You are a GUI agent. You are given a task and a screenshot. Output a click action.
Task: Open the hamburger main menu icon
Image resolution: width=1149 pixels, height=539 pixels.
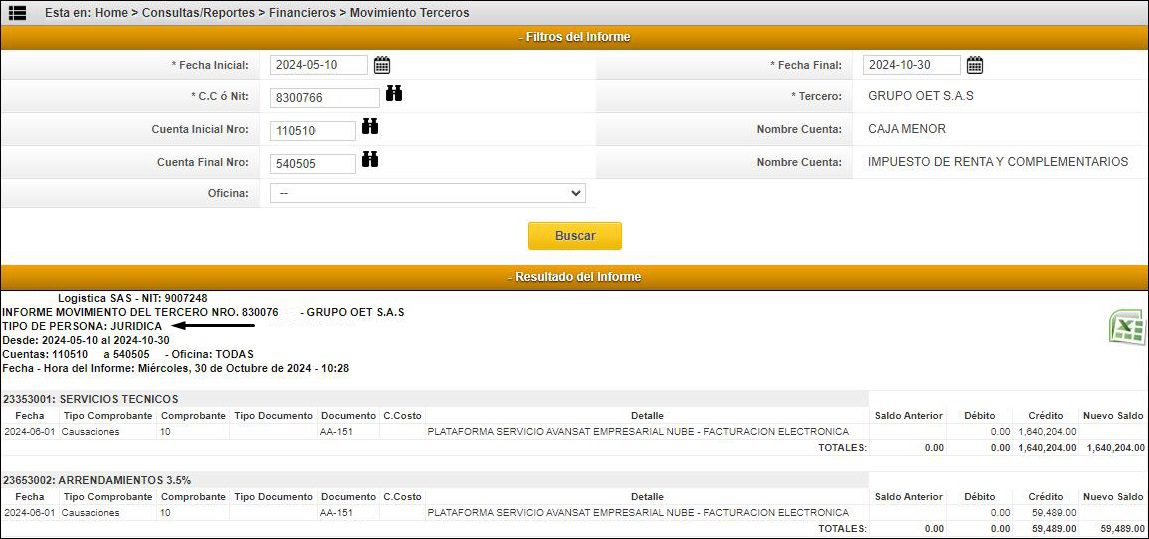pyautogui.click(x=17, y=13)
